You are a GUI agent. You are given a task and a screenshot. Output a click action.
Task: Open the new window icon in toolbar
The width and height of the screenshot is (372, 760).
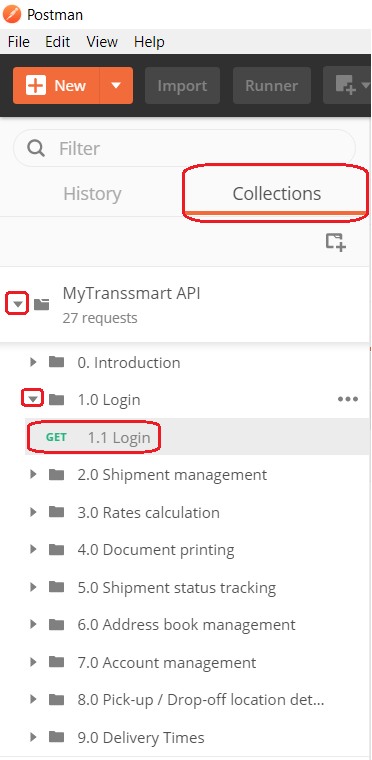click(x=347, y=86)
